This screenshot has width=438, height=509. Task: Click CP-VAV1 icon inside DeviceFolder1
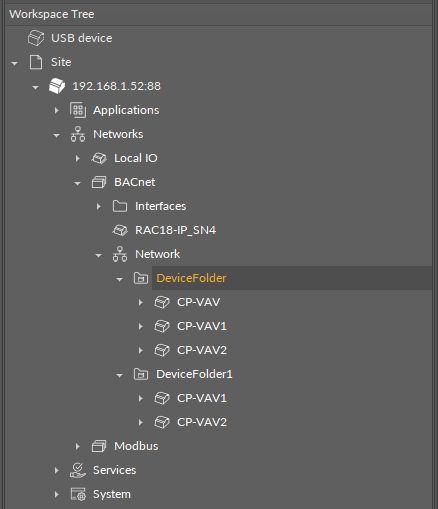(162, 398)
